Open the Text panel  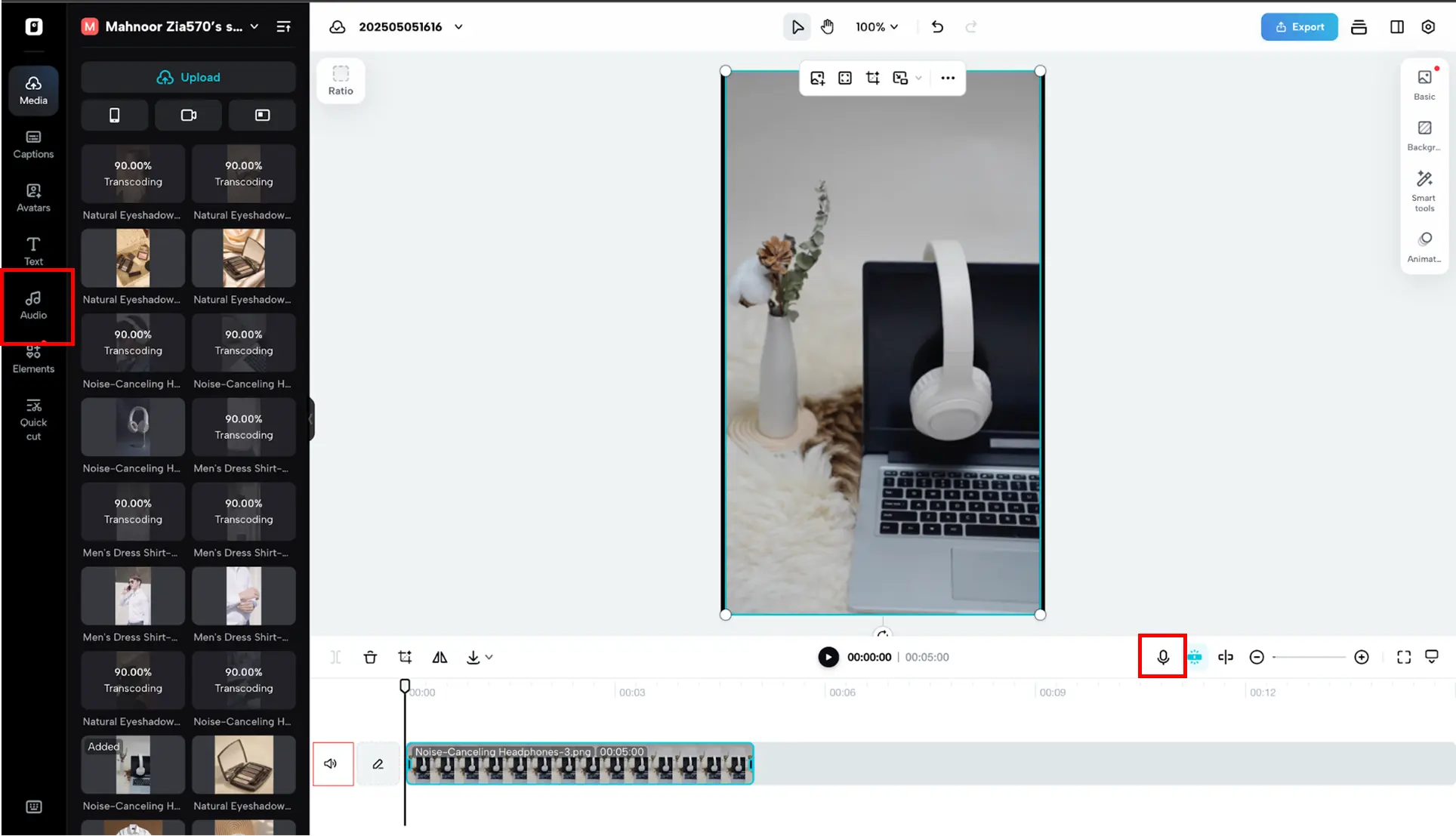33,251
